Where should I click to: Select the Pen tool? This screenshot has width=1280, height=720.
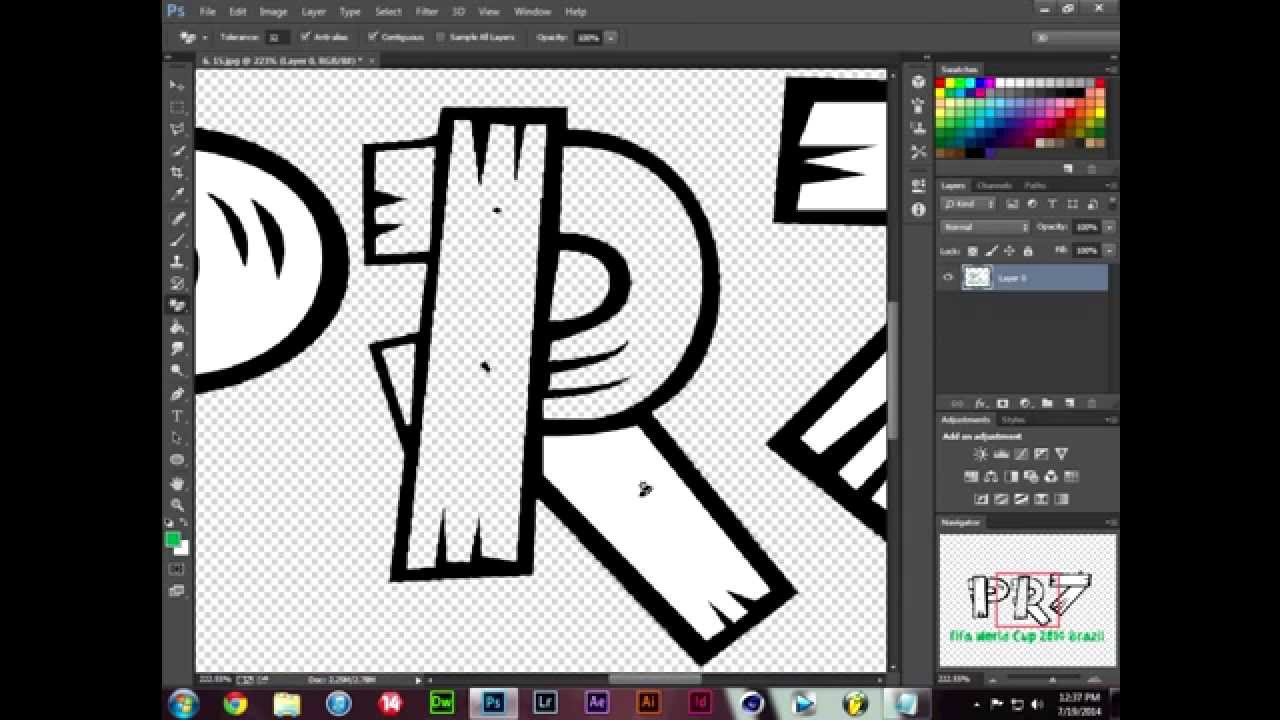click(x=177, y=394)
